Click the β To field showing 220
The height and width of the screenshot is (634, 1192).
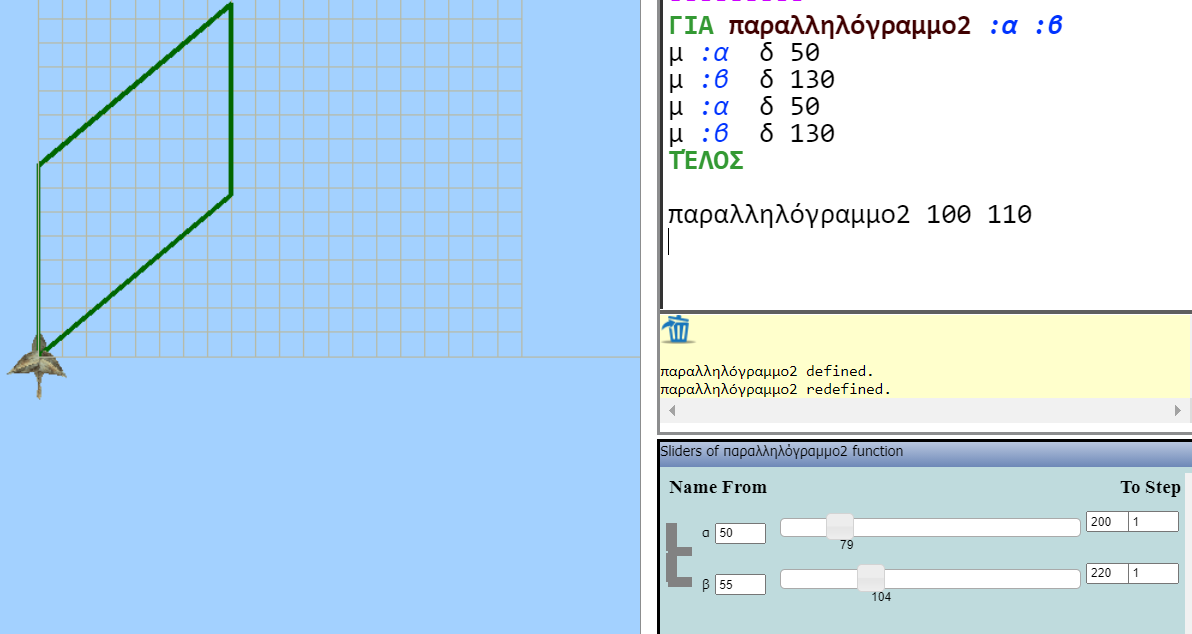(1106, 574)
